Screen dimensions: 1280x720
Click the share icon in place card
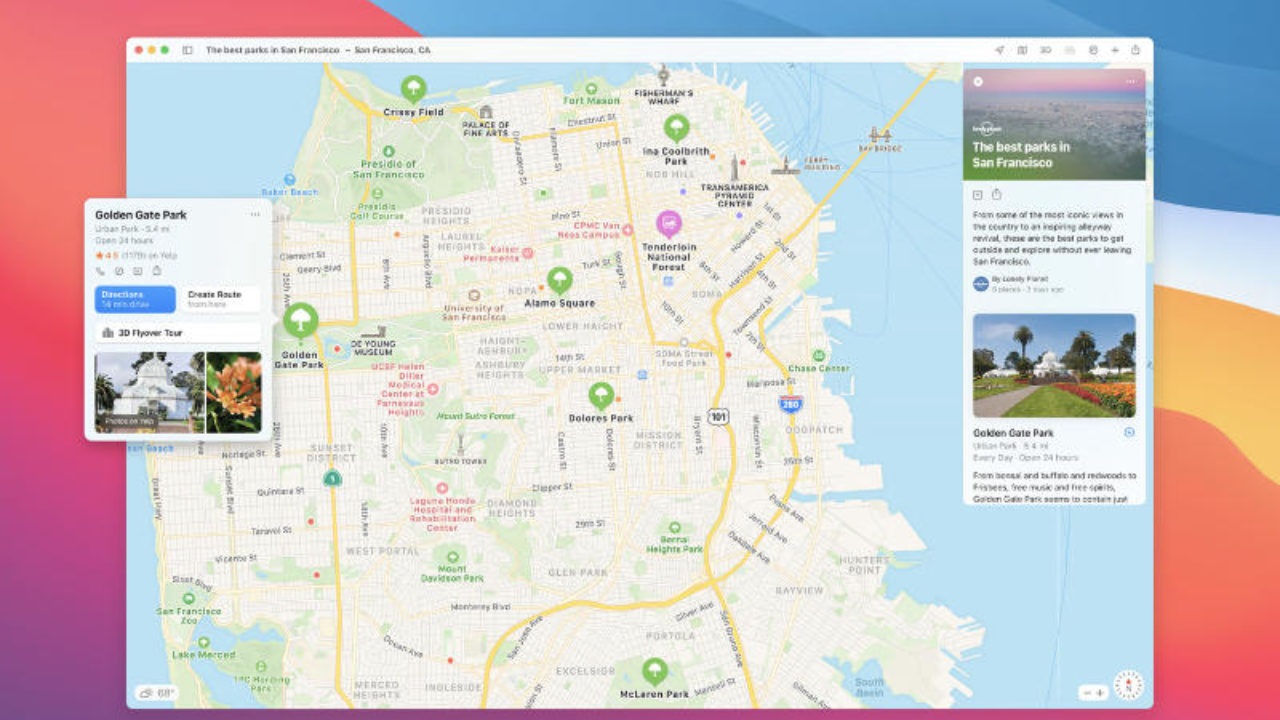pyautogui.click(x=157, y=271)
